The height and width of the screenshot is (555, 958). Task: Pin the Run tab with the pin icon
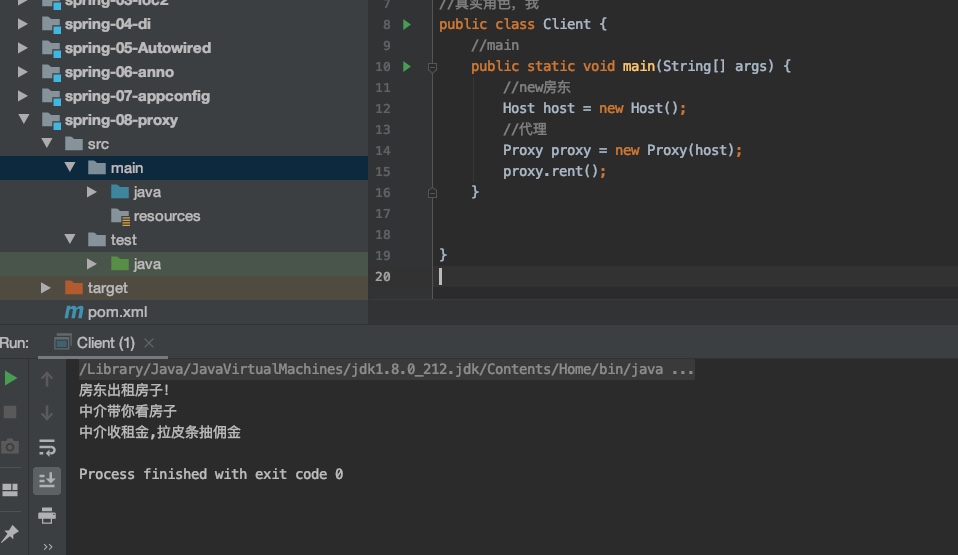[11, 532]
